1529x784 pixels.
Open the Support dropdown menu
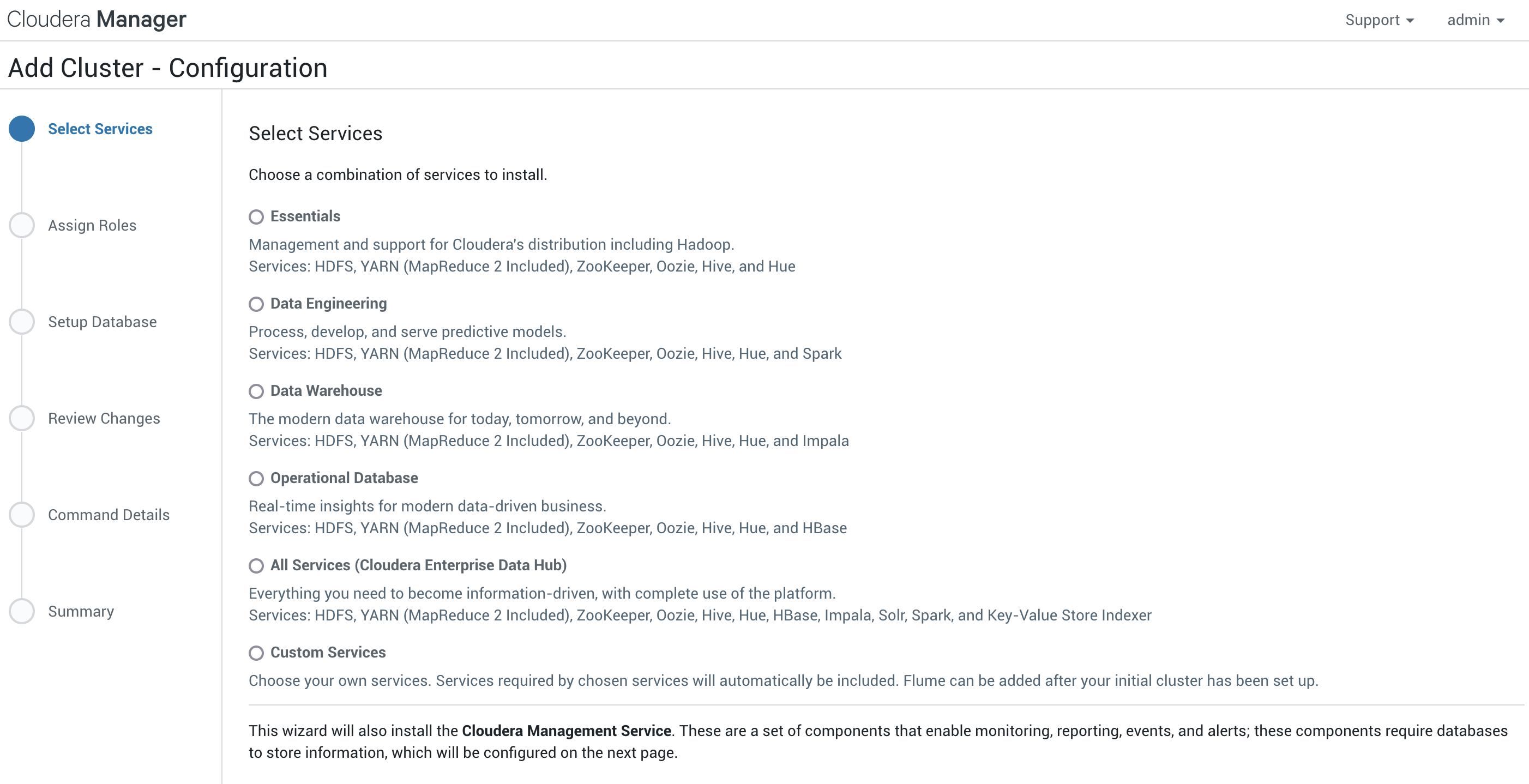1379,20
